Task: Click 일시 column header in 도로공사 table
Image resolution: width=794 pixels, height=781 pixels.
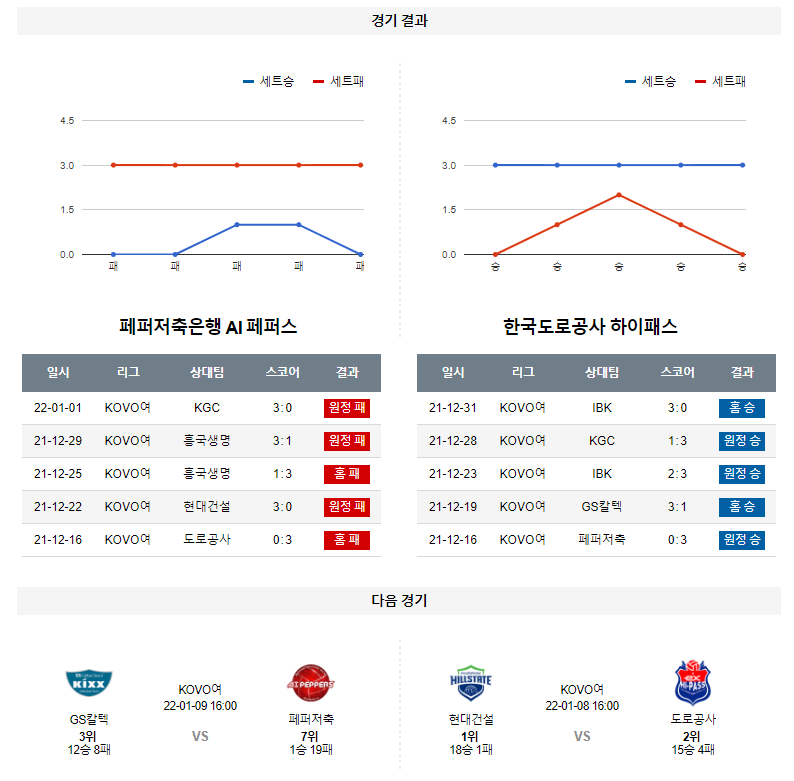Action: pyautogui.click(x=453, y=372)
